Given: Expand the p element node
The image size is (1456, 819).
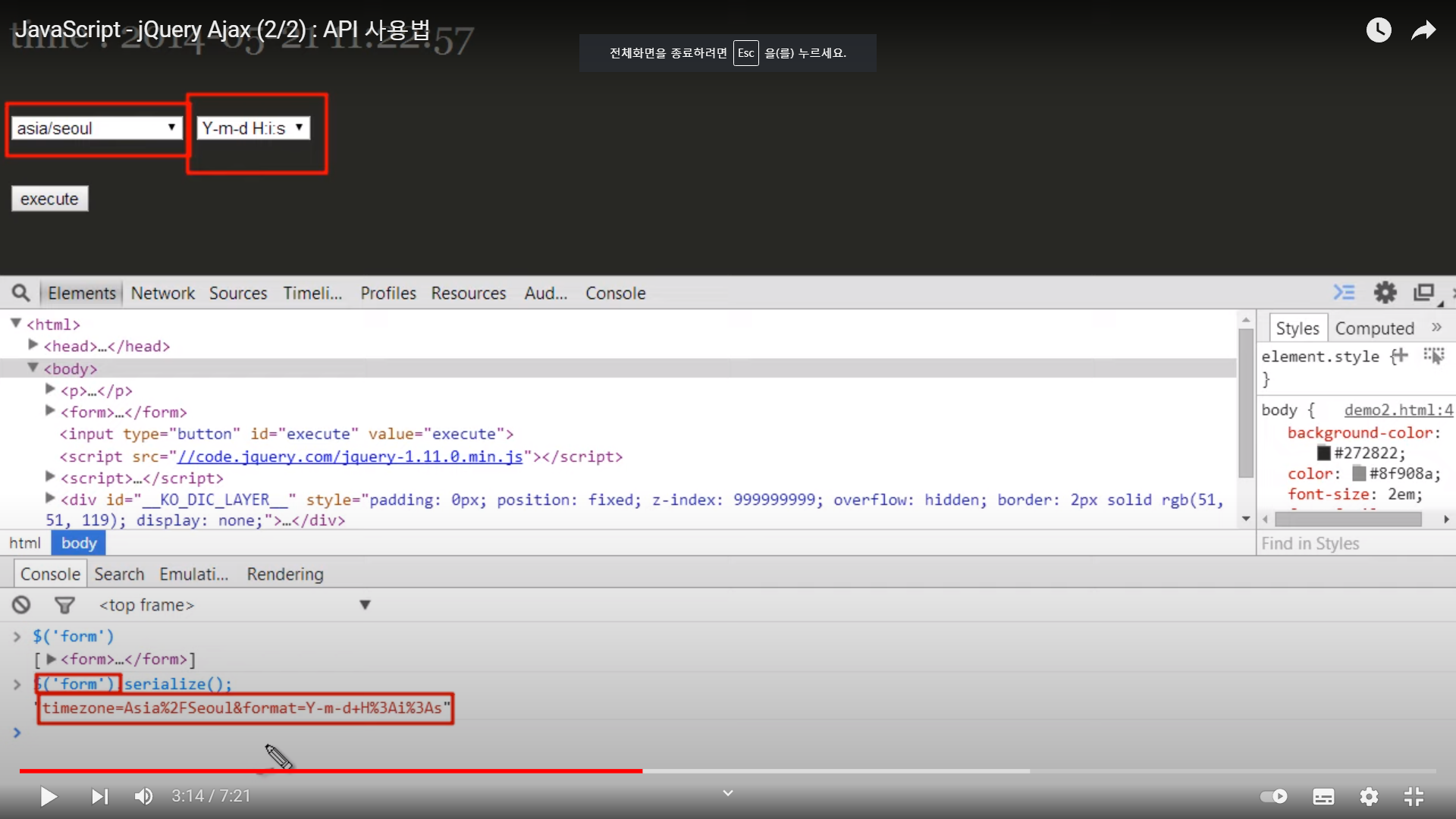Looking at the screenshot, I should coord(50,389).
